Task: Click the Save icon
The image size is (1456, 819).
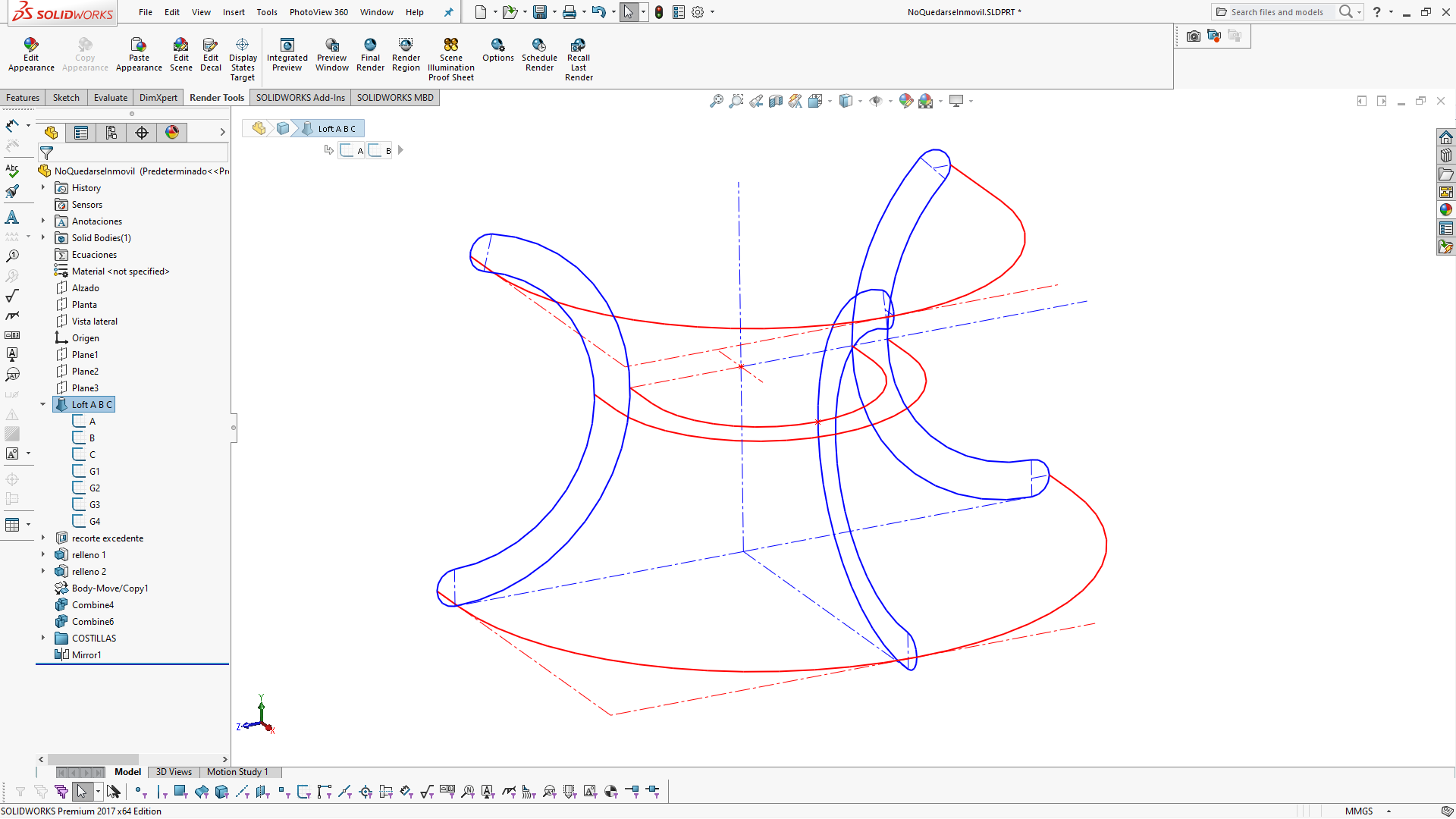Action: (540, 12)
